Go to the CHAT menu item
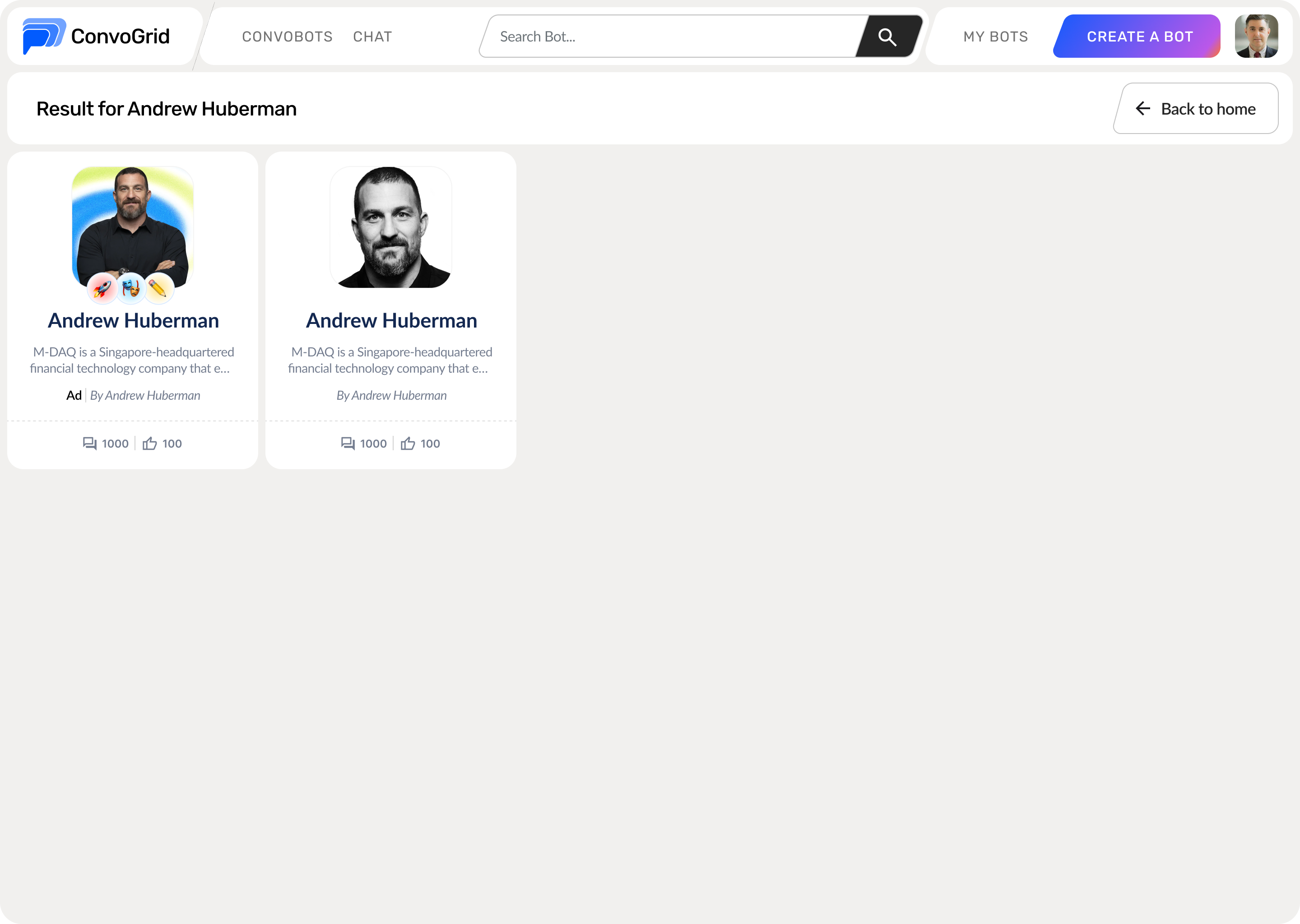1300x924 pixels. click(x=372, y=37)
